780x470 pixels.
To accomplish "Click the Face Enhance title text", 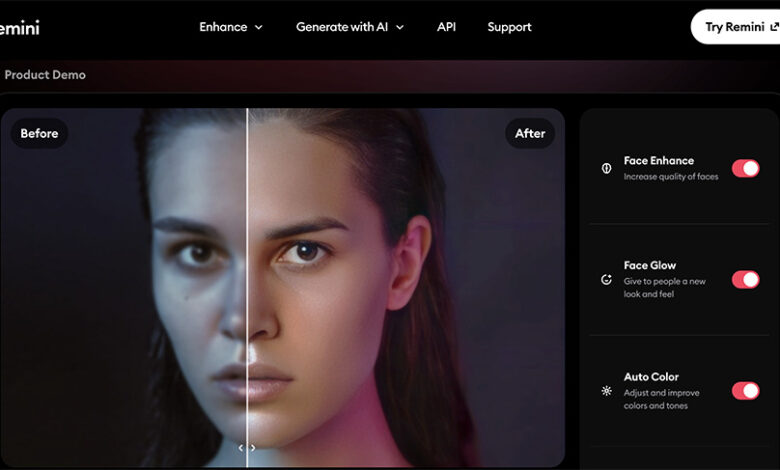I will 659,161.
